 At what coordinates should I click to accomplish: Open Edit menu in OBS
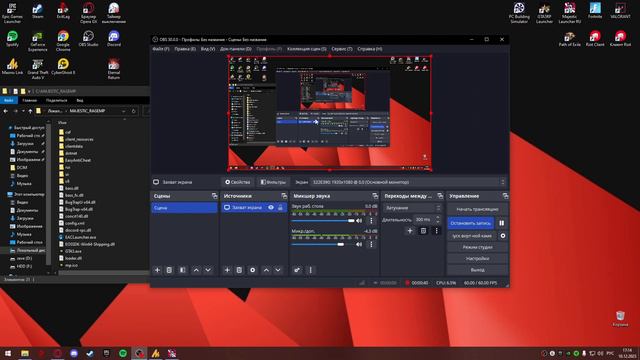(x=185, y=49)
